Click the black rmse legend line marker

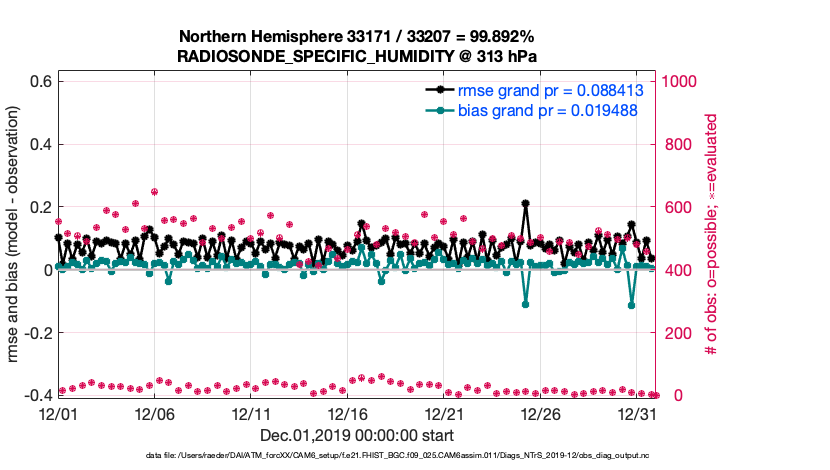click(436, 90)
